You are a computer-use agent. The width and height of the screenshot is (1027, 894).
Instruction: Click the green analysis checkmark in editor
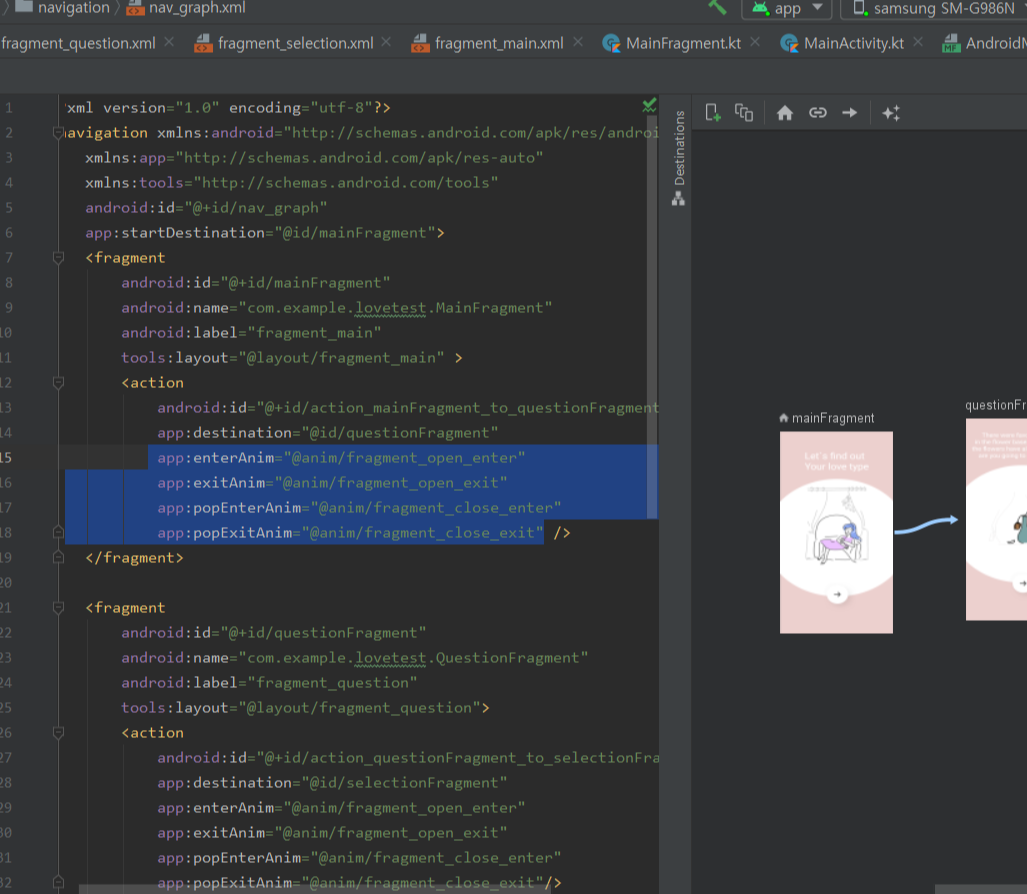click(x=649, y=105)
